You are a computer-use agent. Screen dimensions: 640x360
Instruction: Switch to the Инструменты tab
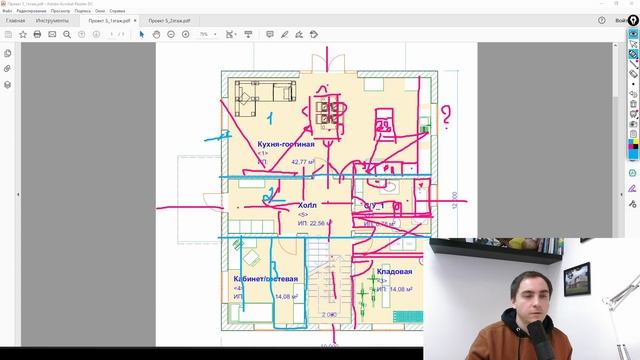(52, 20)
